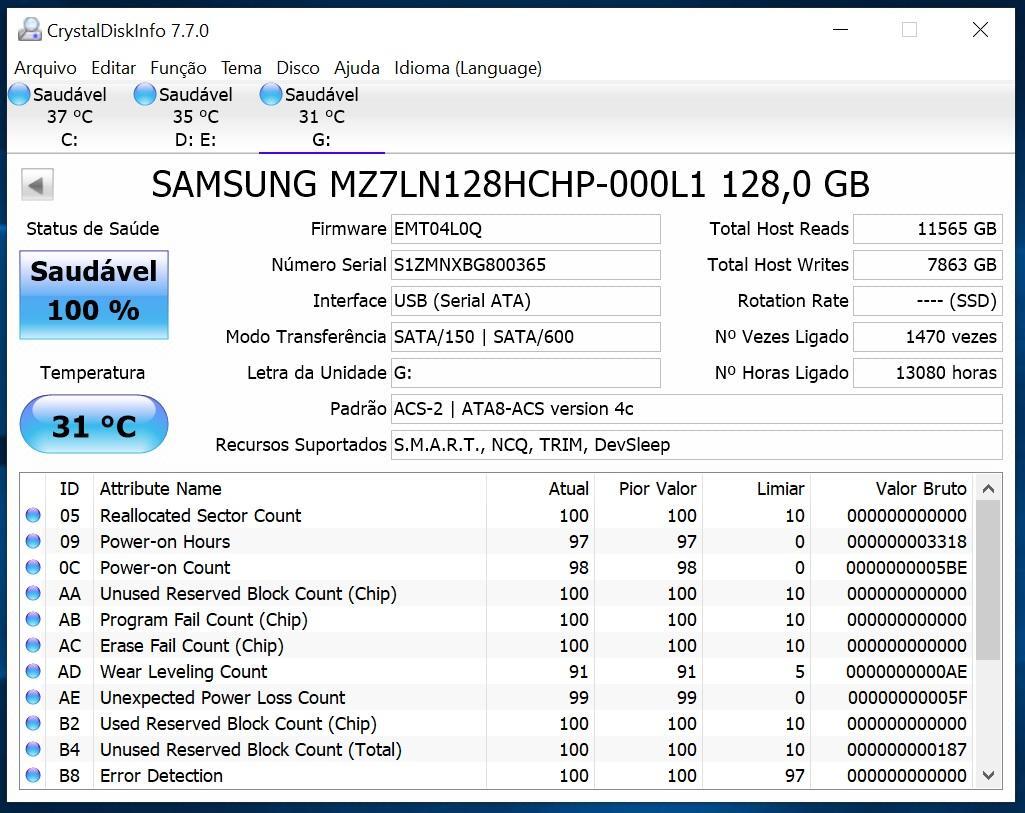The width and height of the screenshot is (1025, 813).
Task: Click the serial number field S1ZMNXBG800365
Action: click(526, 265)
